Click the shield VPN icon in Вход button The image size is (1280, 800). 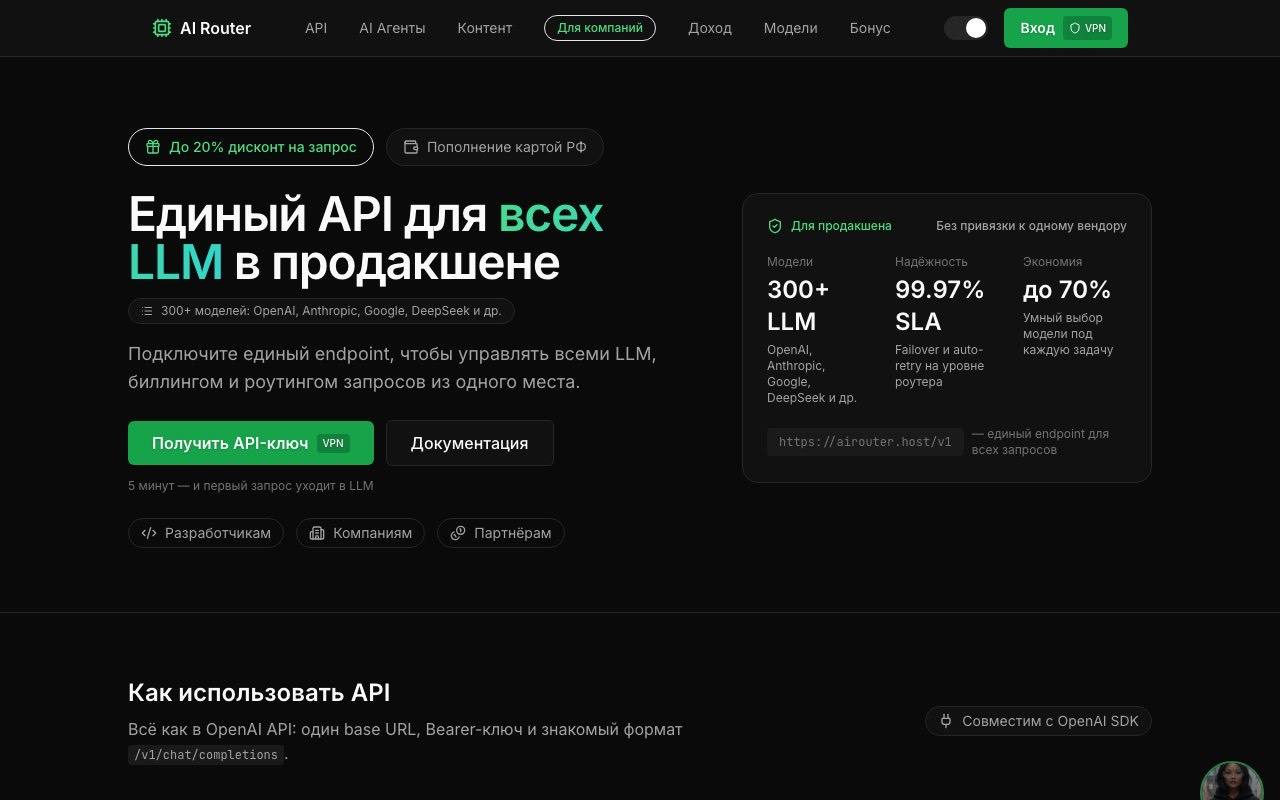(1075, 28)
